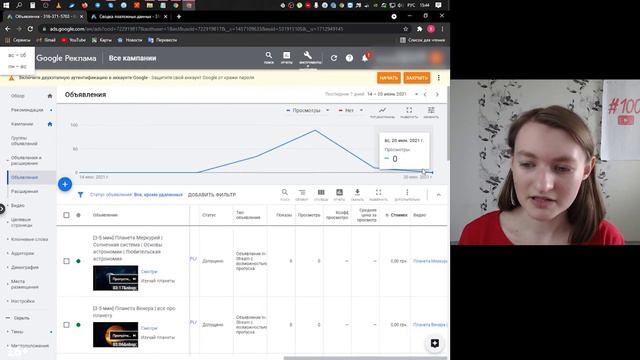Click the Планета Меркурий ad thumbnail
This screenshot has width=640, height=360.
tap(116, 278)
